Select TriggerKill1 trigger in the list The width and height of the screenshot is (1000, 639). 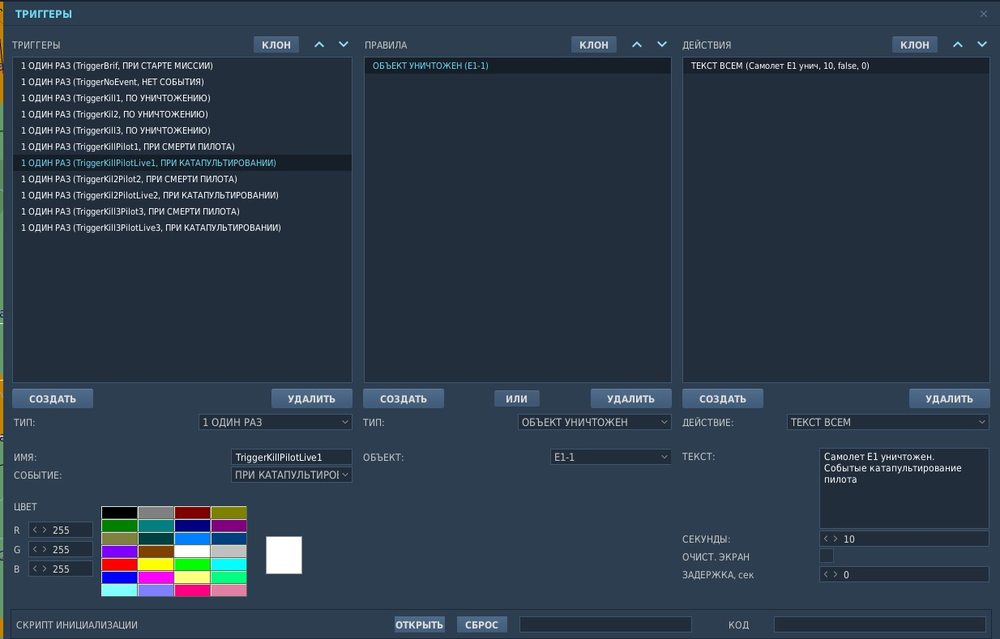point(115,98)
